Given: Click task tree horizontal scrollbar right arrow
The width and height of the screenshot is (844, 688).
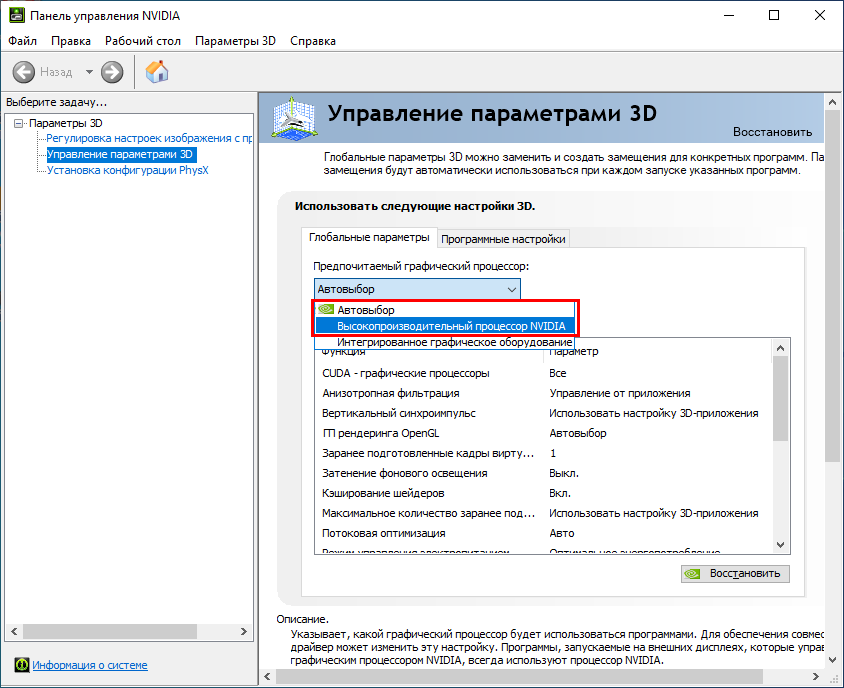Looking at the screenshot, I should click(243, 631).
